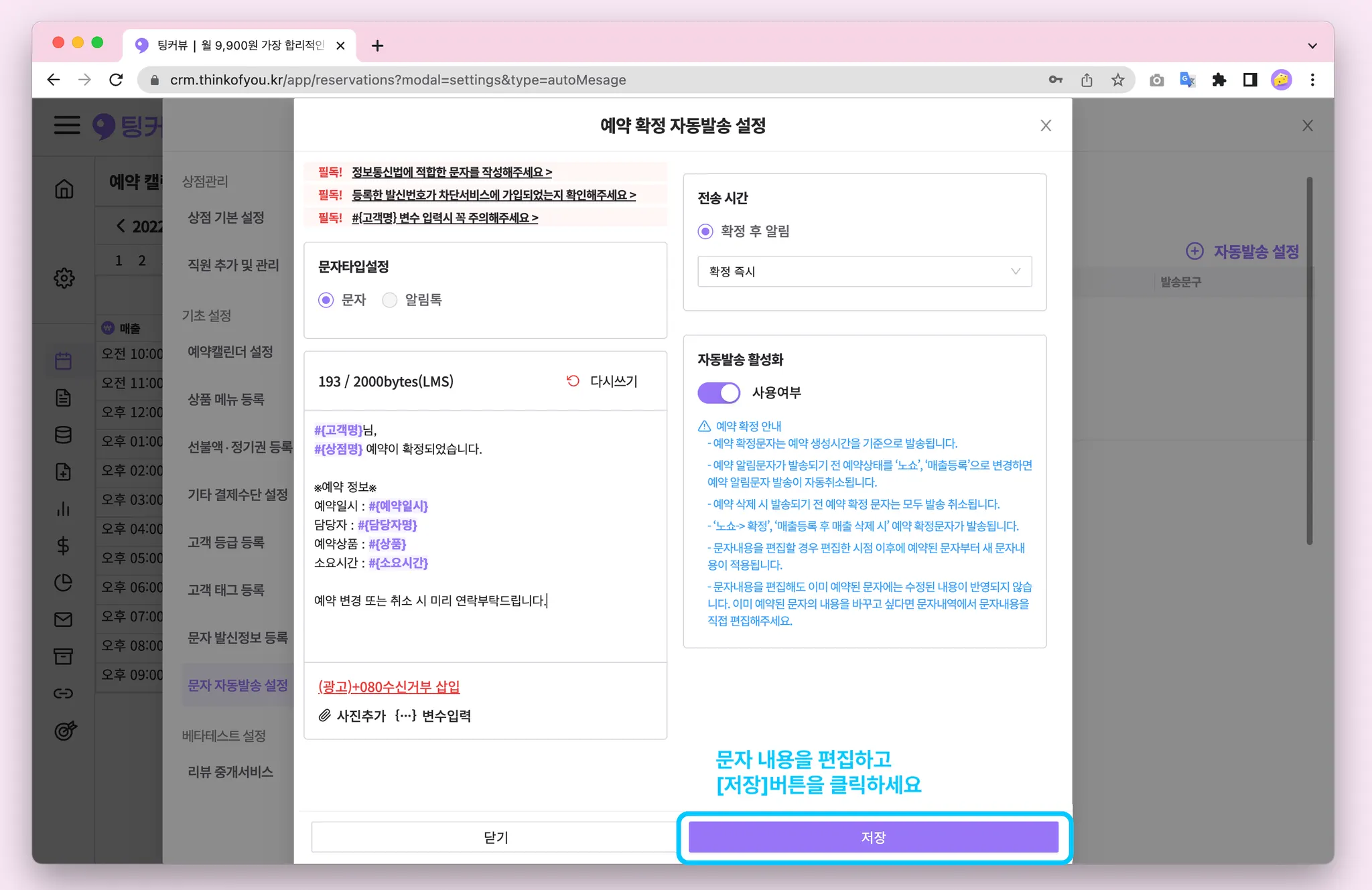The image size is (1372, 890).
Task: Select the 문자 message type radio
Action: (326, 300)
